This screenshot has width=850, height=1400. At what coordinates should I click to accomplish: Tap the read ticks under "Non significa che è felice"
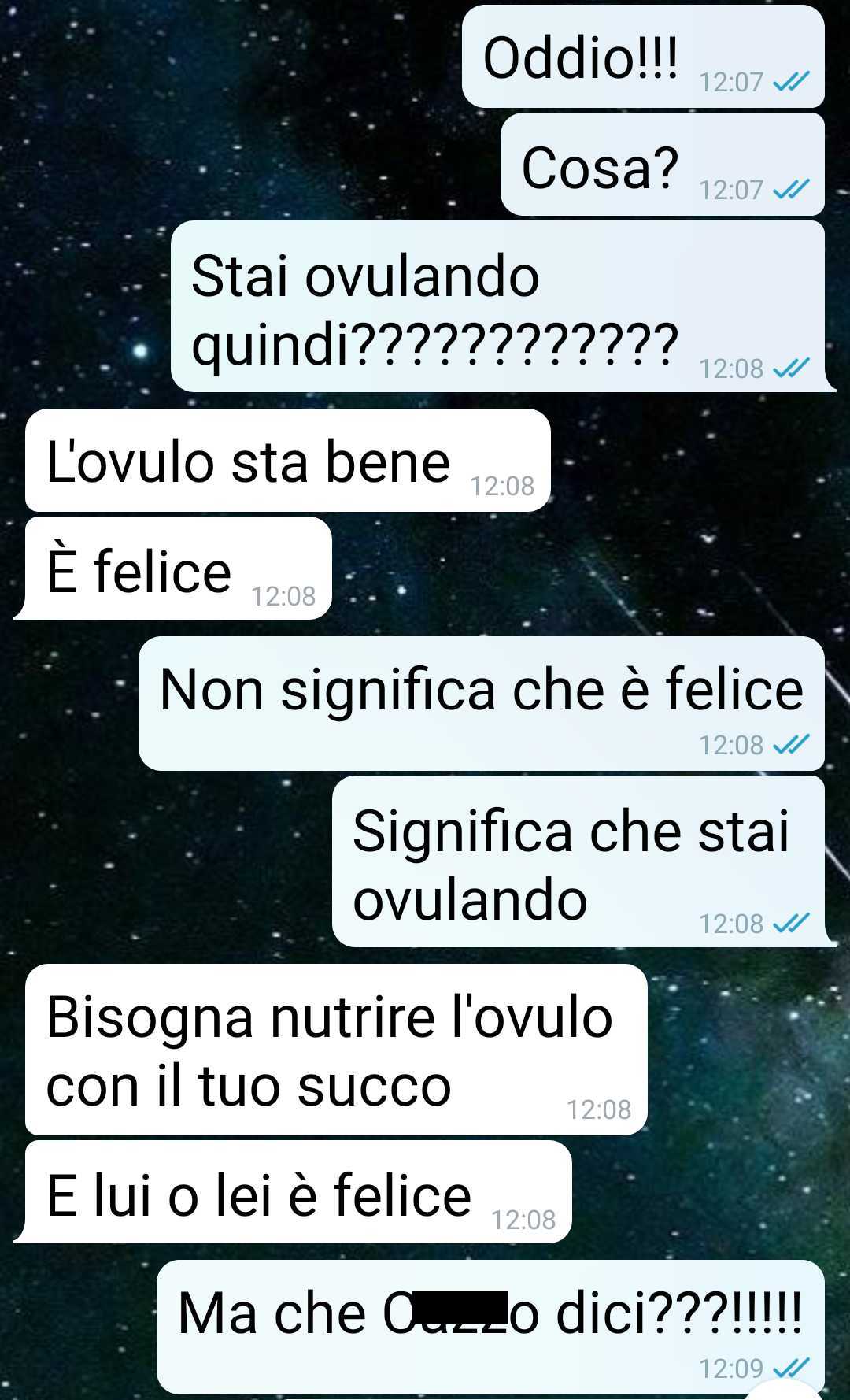pyautogui.click(x=791, y=745)
